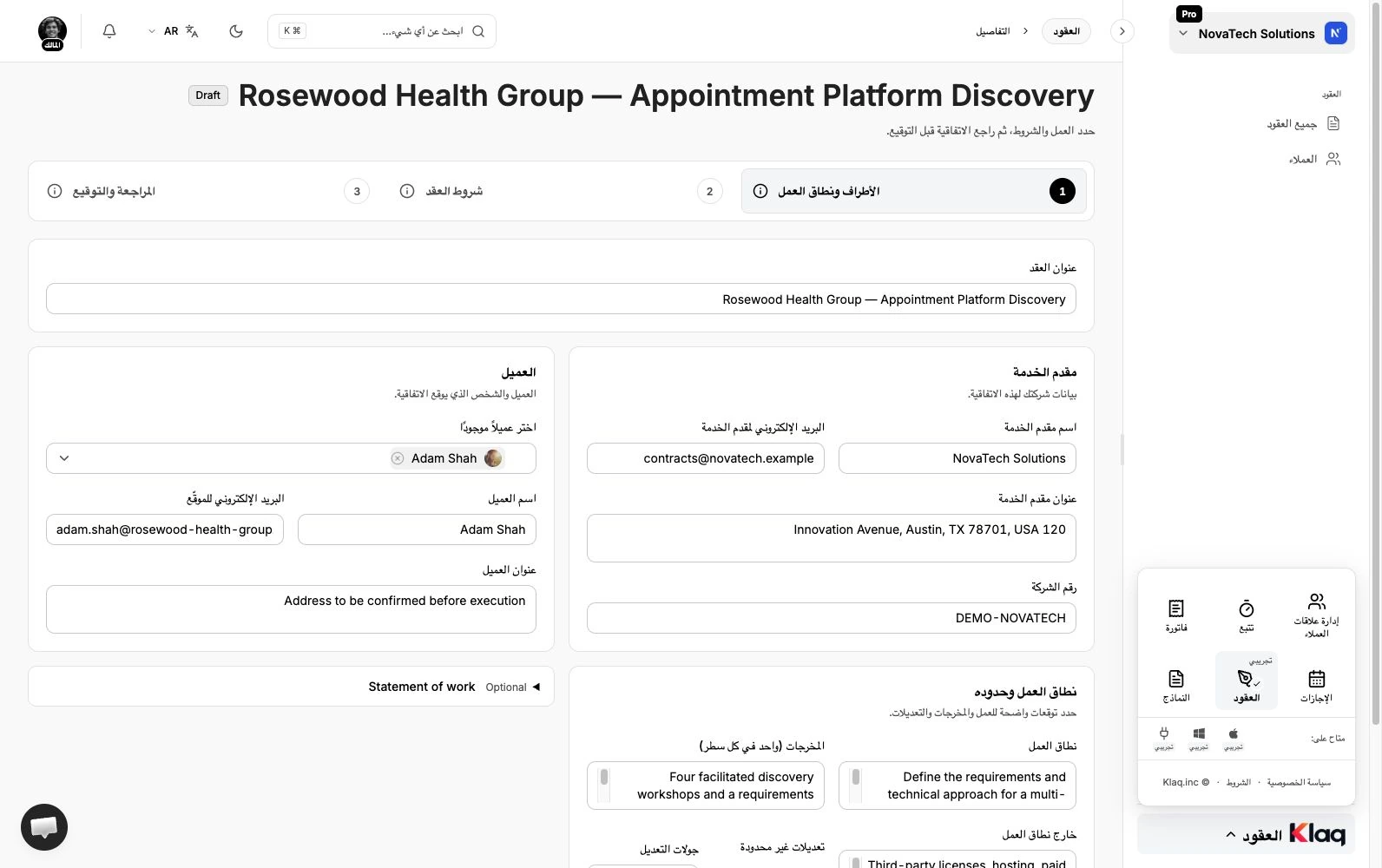Open the AR language dropdown
The width and height of the screenshot is (1382, 868).
173,31
